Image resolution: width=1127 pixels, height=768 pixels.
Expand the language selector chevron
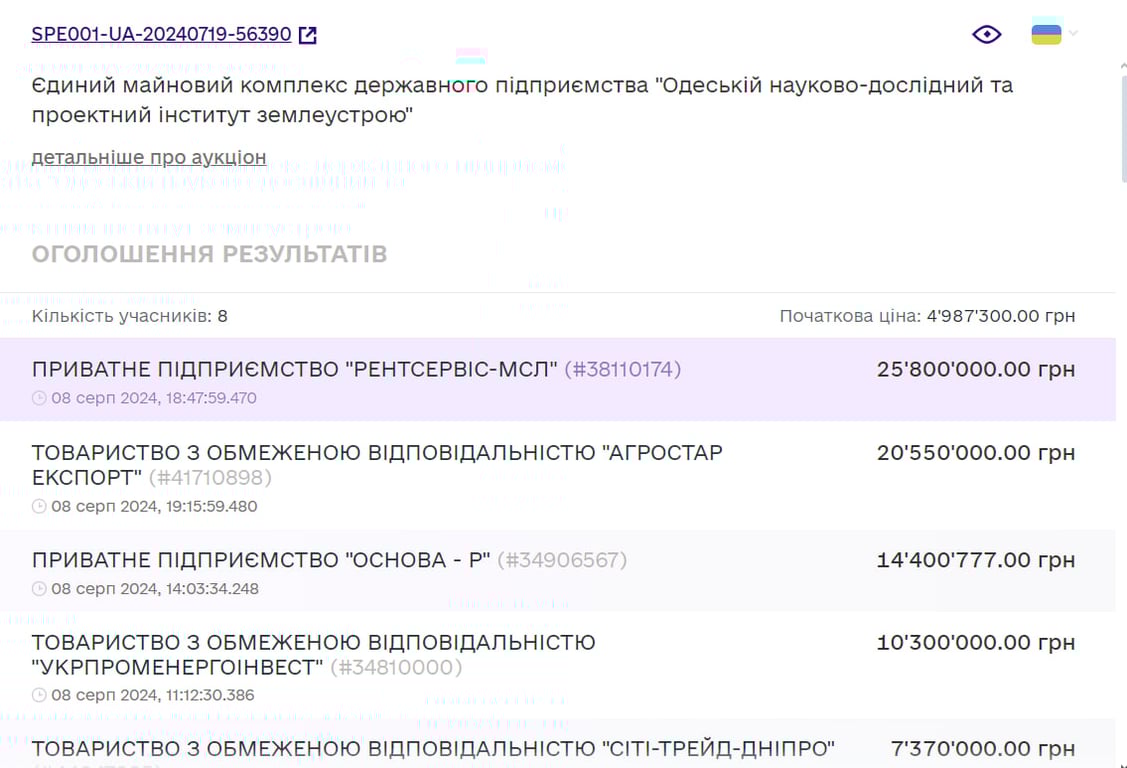pyautogui.click(x=1073, y=33)
